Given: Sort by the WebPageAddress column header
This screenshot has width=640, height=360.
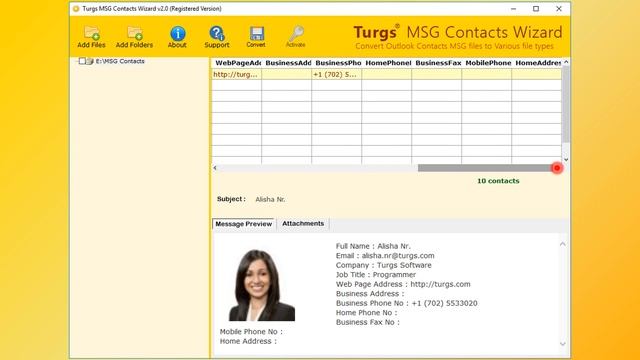Looking at the screenshot, I should [237, 63].
